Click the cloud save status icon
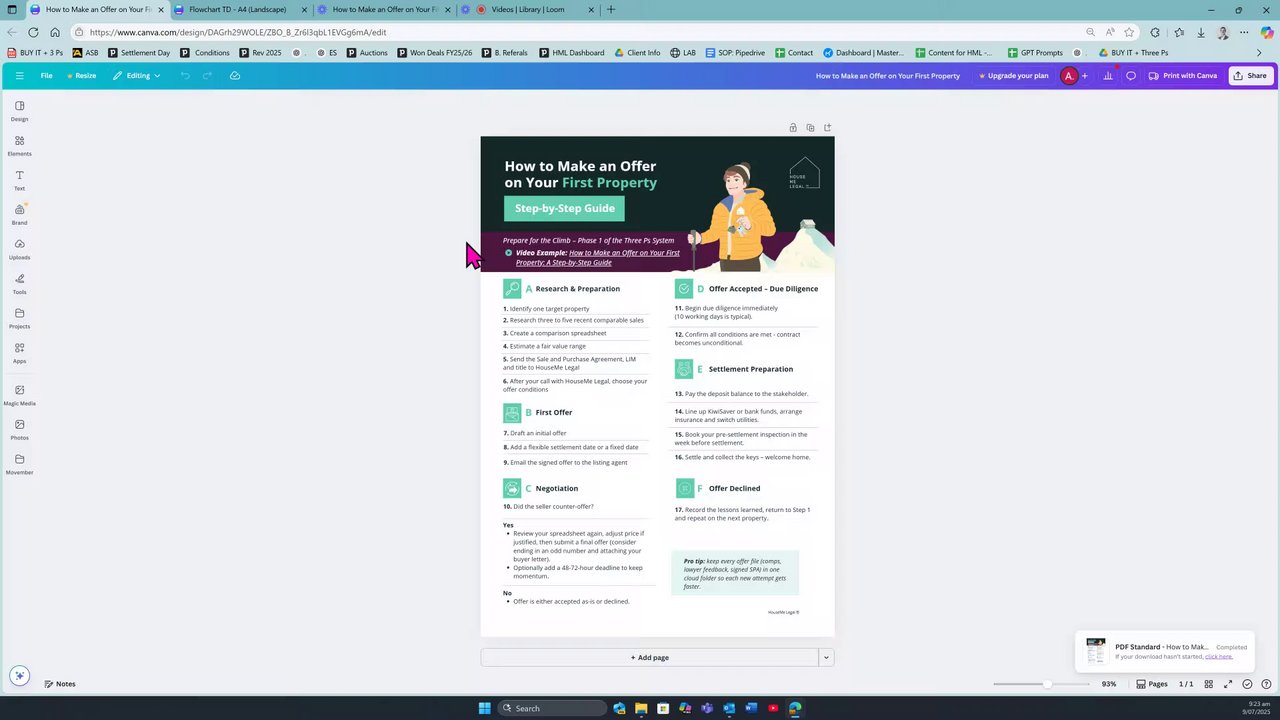The image size is (1280, 720). click(x=235, y=76)
